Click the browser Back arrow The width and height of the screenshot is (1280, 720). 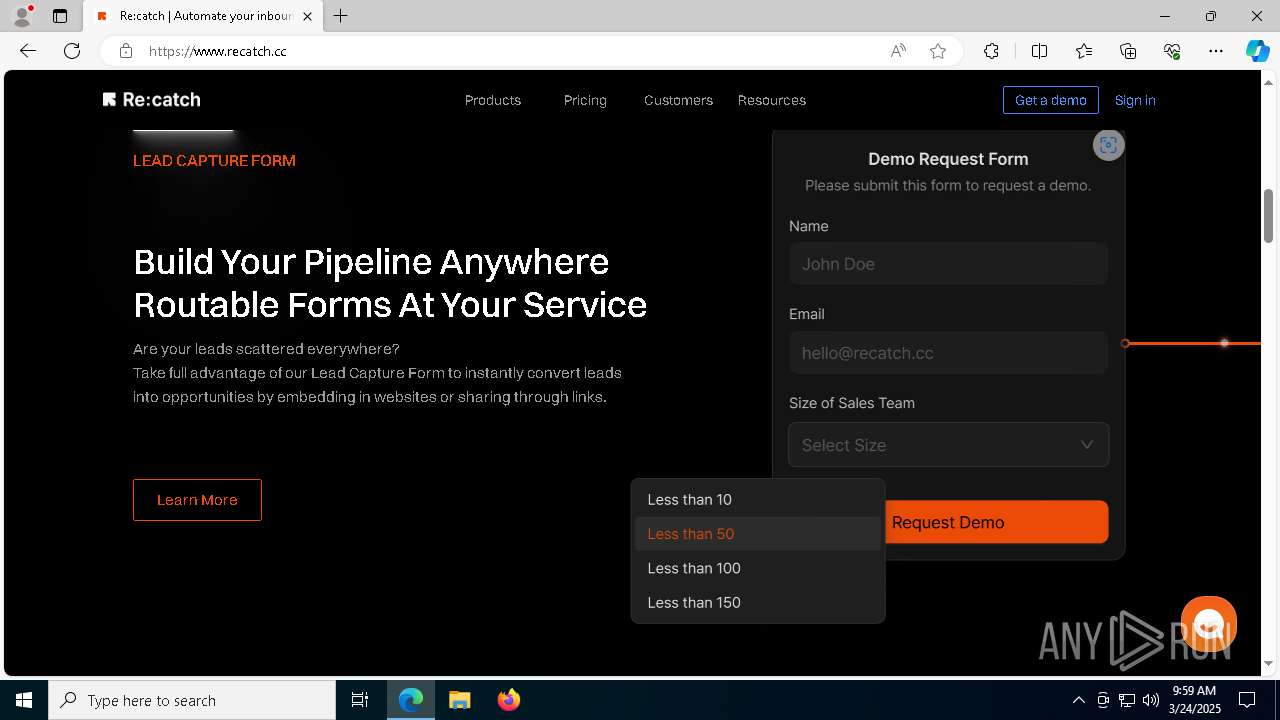click(x=28, y=51)
